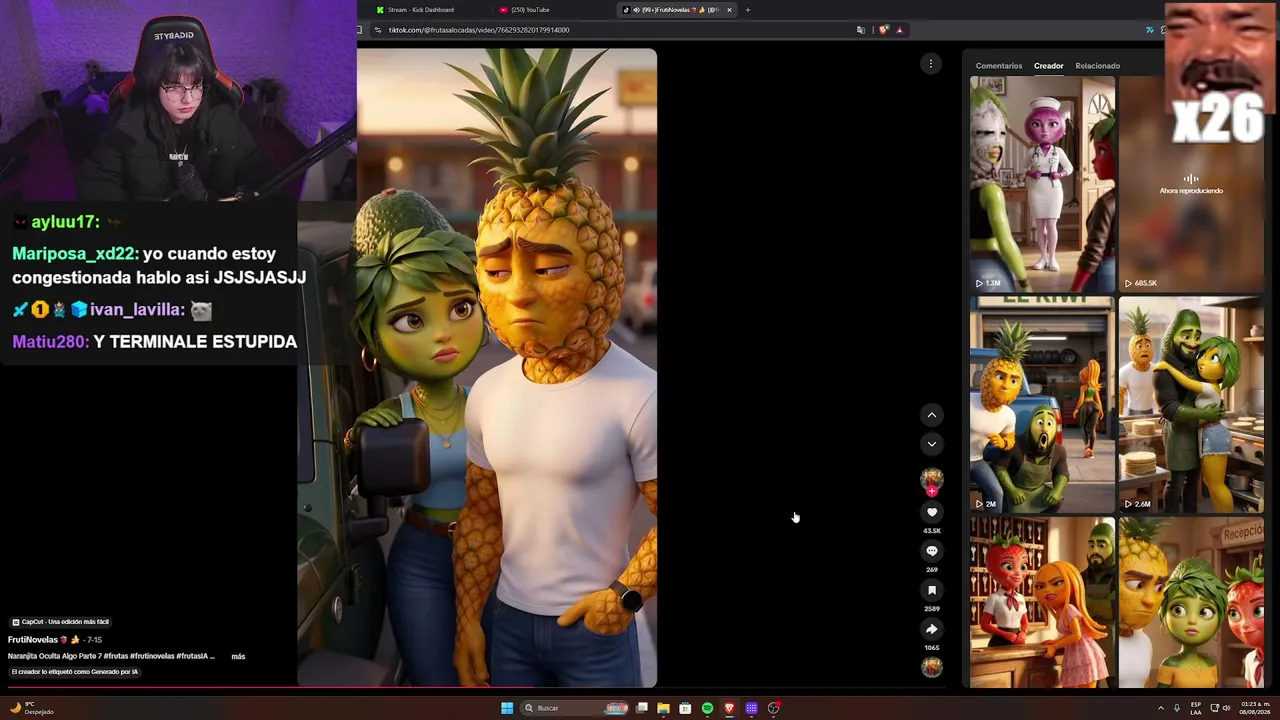Click the 269 comment count

[x=931, y=570]
